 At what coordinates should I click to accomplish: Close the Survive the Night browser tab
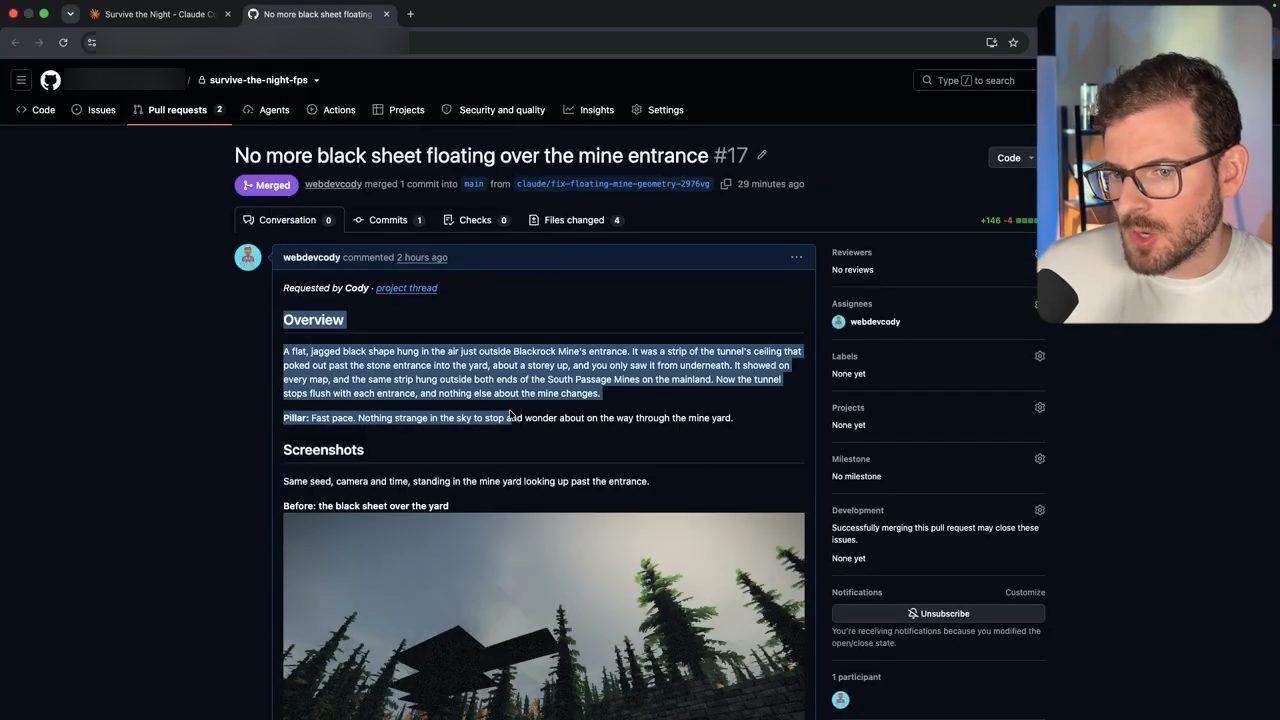(228, 14)
